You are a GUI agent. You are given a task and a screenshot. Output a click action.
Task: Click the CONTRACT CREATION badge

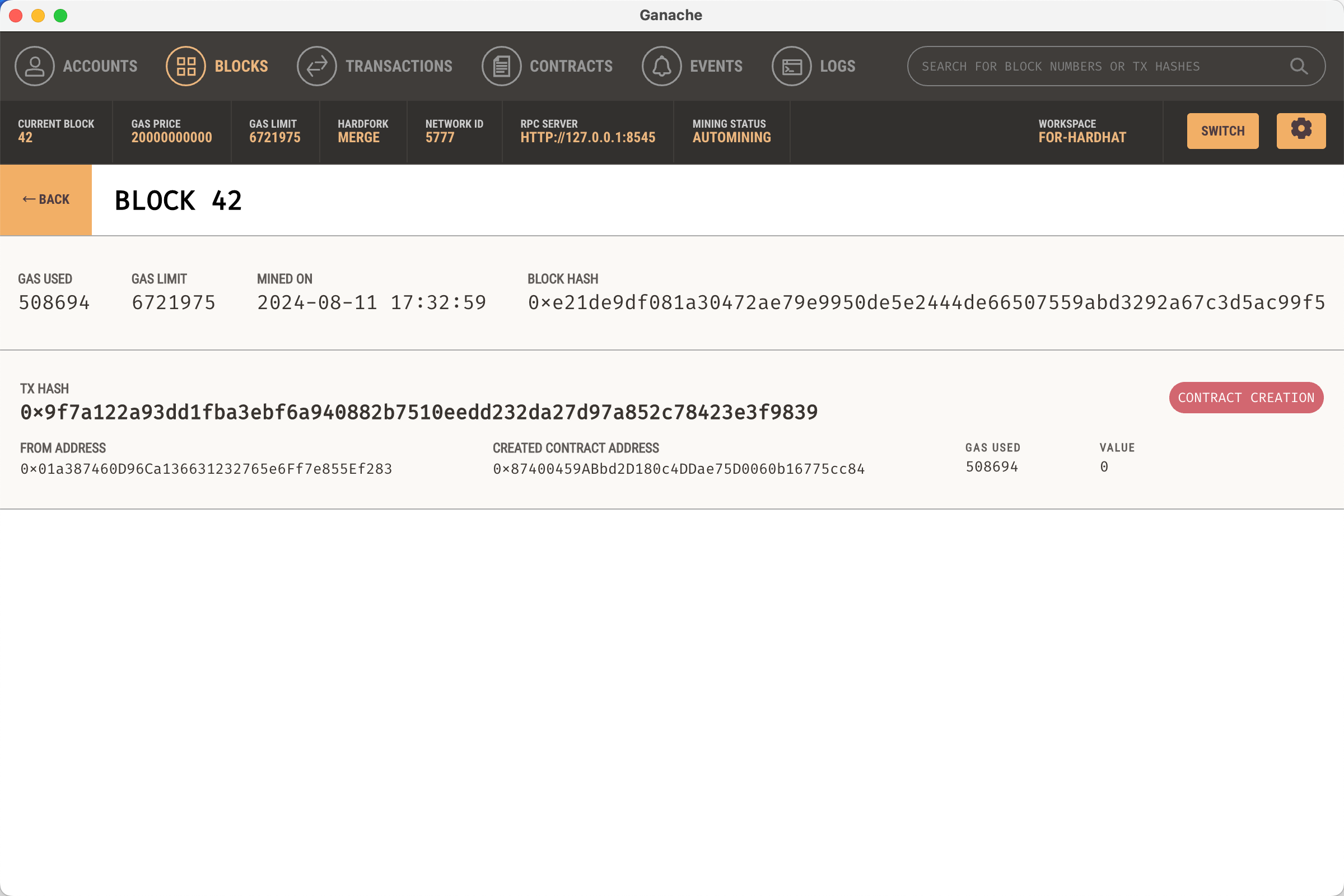click(1245, 397)
